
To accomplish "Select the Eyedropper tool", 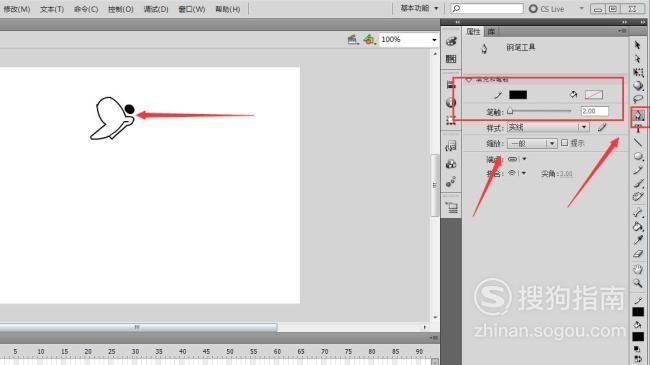I will click(x=638, y=240).
